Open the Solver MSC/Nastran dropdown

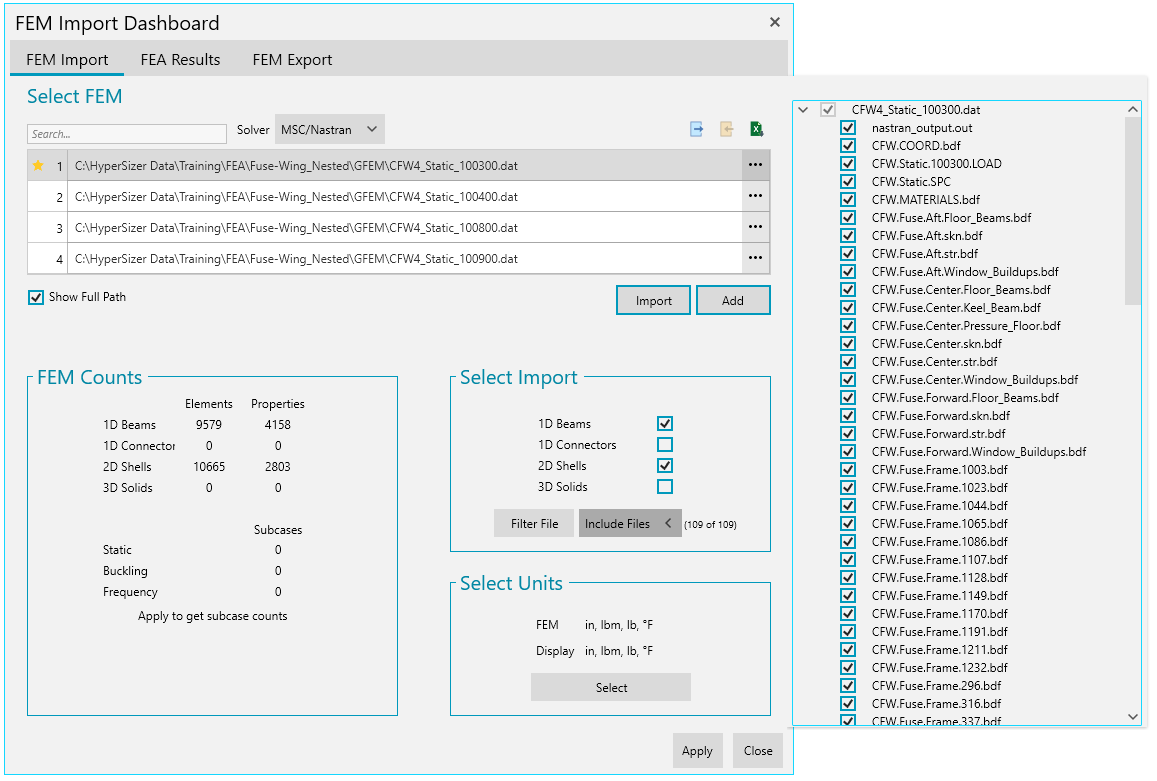tap(330, 129)
